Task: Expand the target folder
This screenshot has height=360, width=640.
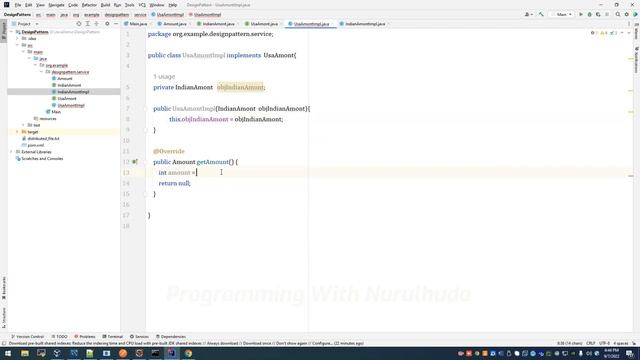Action: (x=18, y=132)
